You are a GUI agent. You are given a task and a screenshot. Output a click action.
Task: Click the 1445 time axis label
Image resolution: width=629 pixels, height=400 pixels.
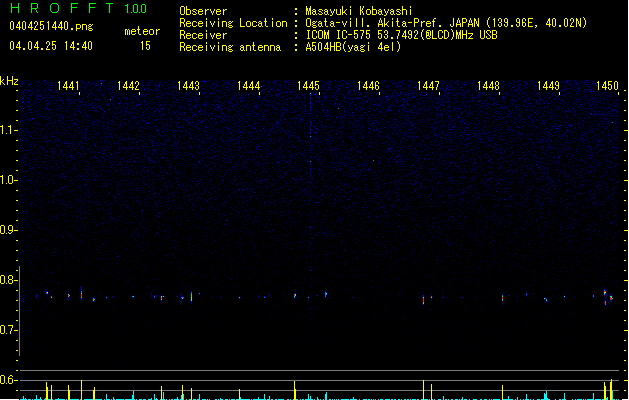coord(308,86)
